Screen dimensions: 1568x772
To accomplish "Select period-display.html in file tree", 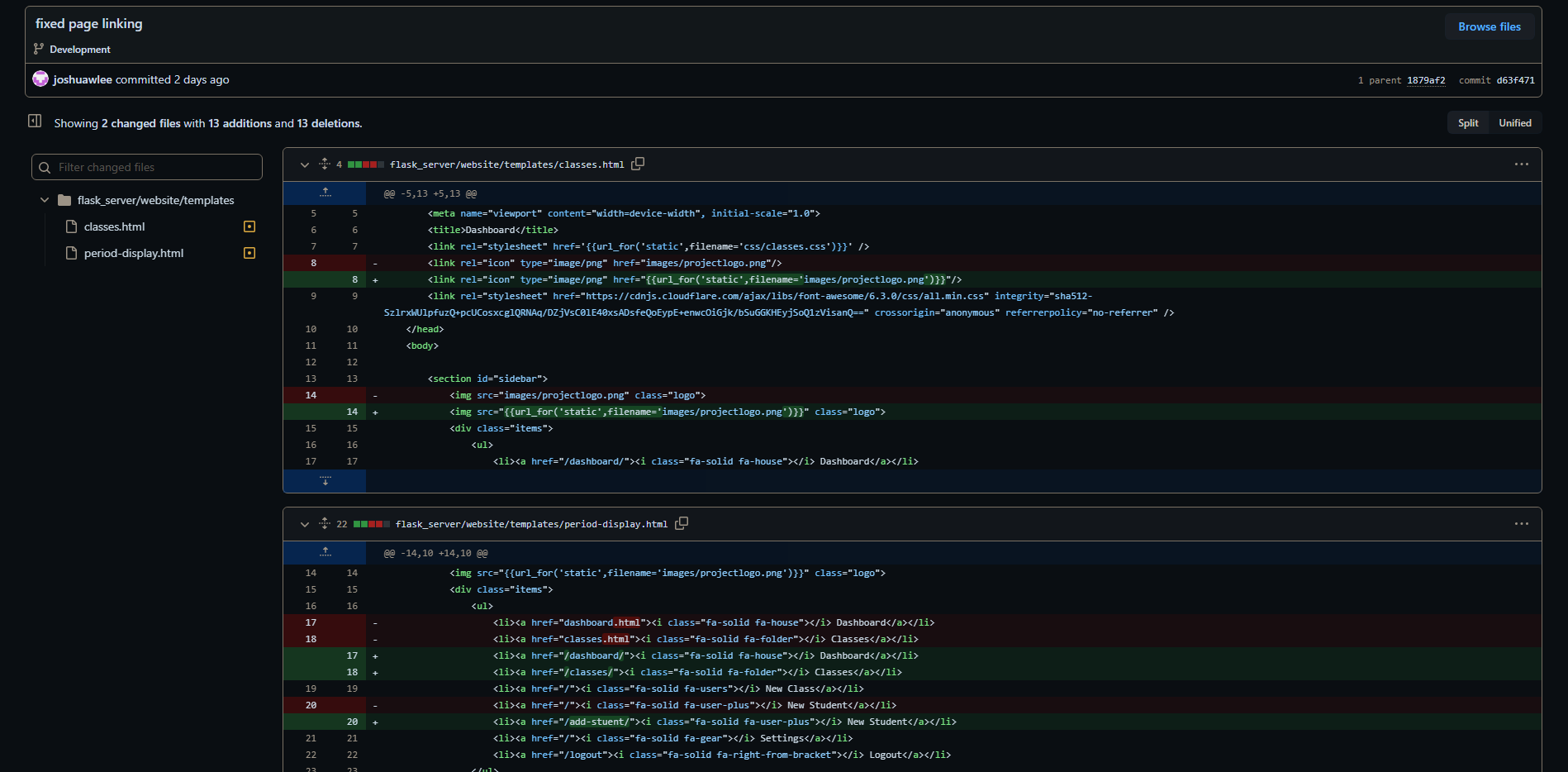I will (134, 253).
